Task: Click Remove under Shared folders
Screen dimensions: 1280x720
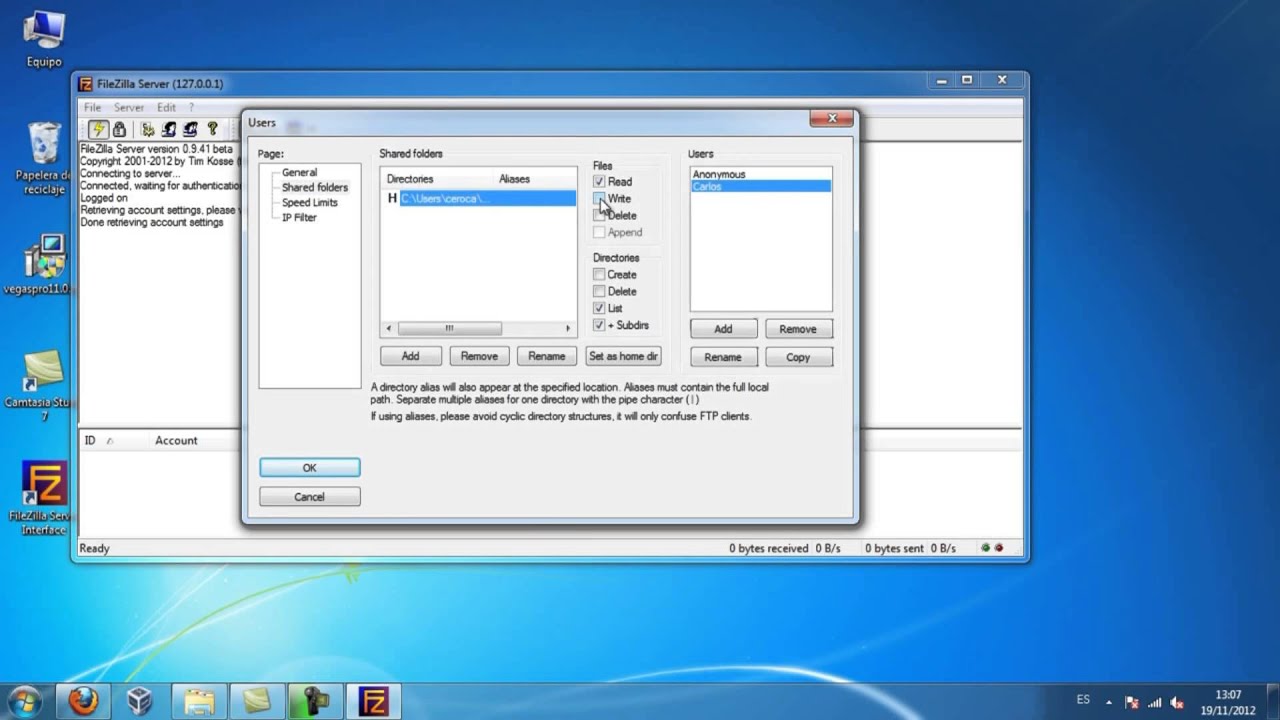Action: coord(479,356)
